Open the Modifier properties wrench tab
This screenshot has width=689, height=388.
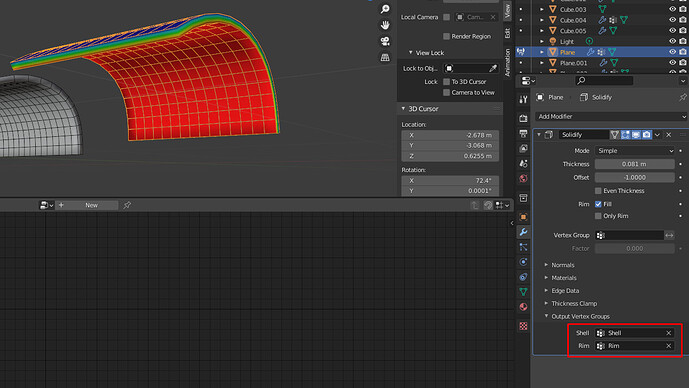tap(523, 232)
